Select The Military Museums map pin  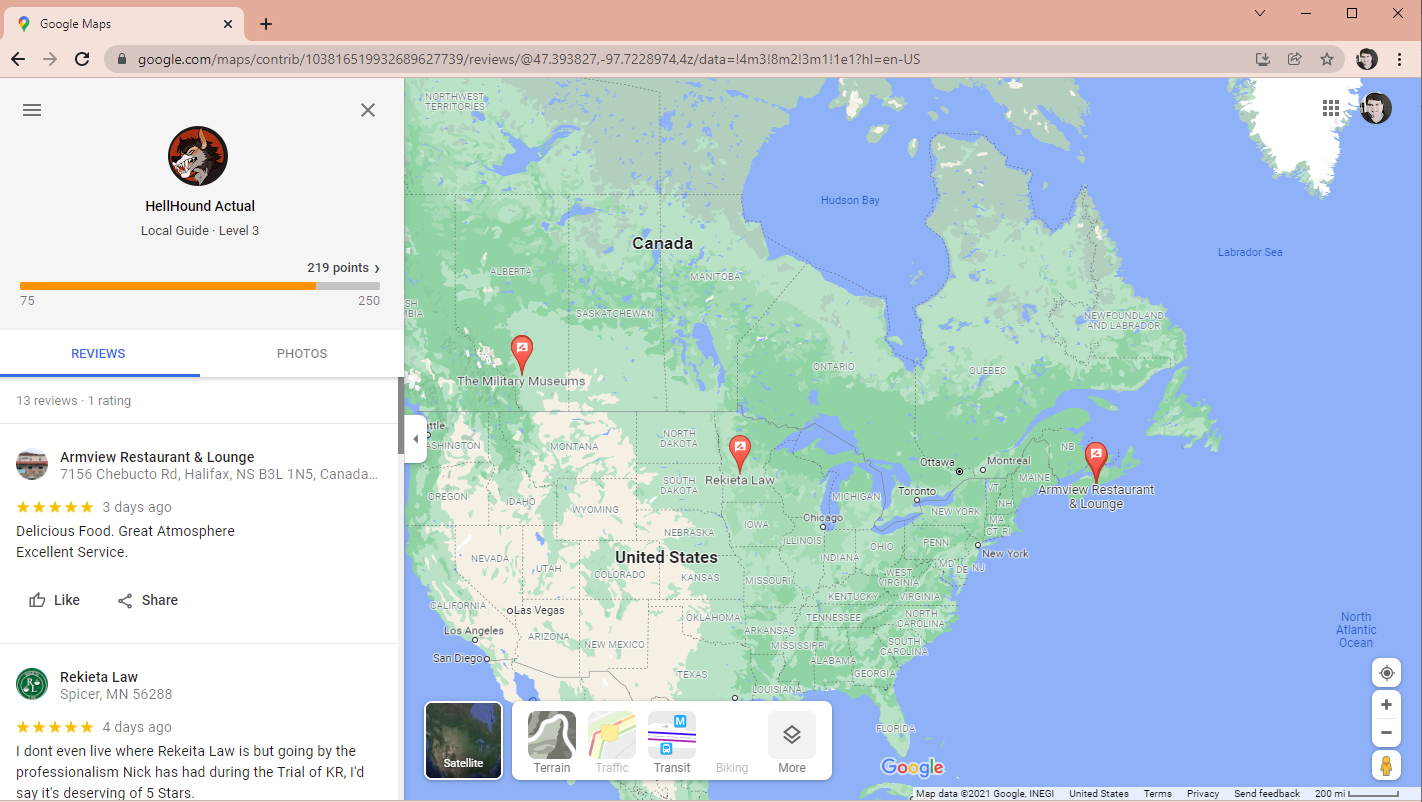(521, 355)
